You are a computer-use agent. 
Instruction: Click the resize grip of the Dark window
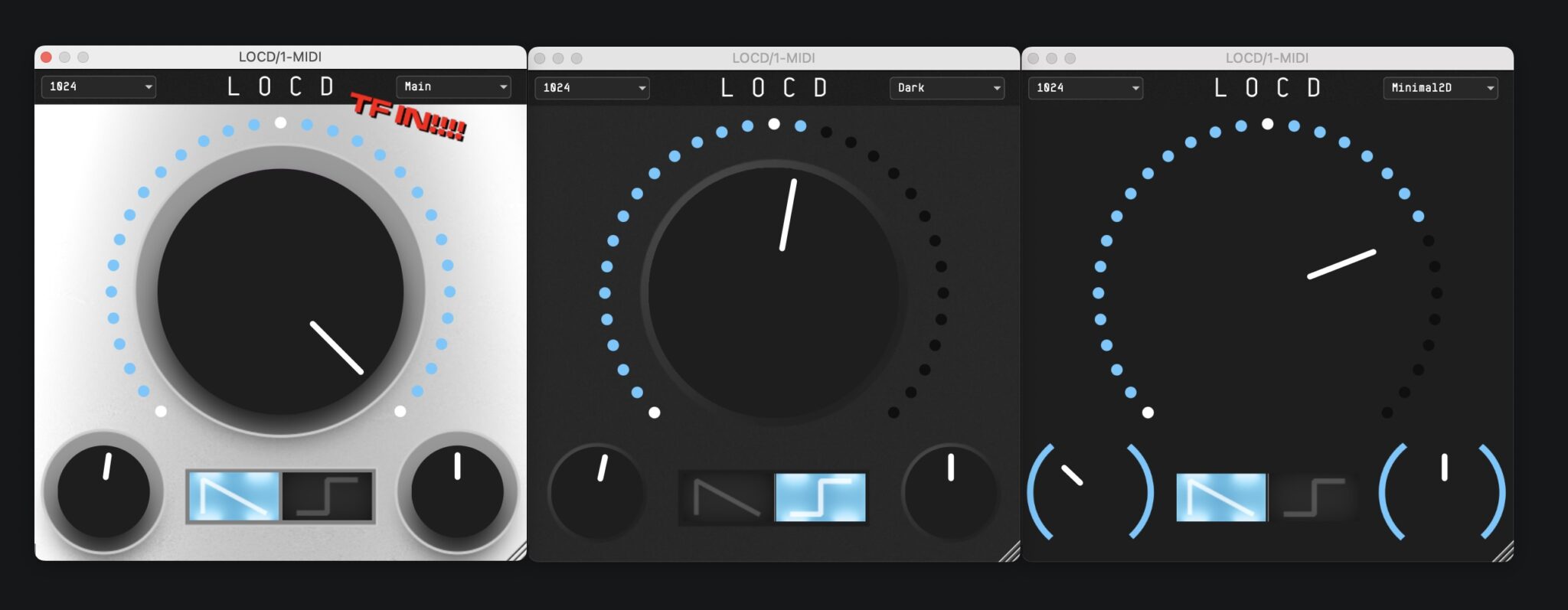click(1010, 552)
